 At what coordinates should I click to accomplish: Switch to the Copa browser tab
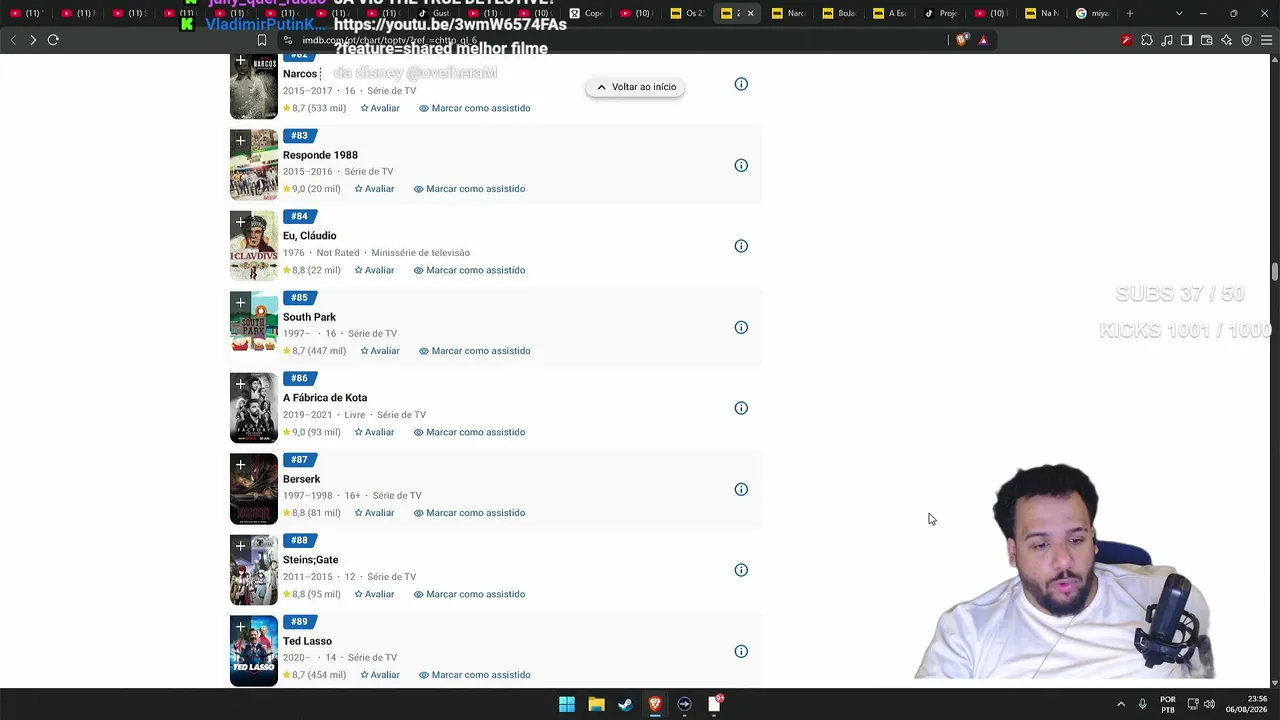pyautogui.click(x=586, y=13)
